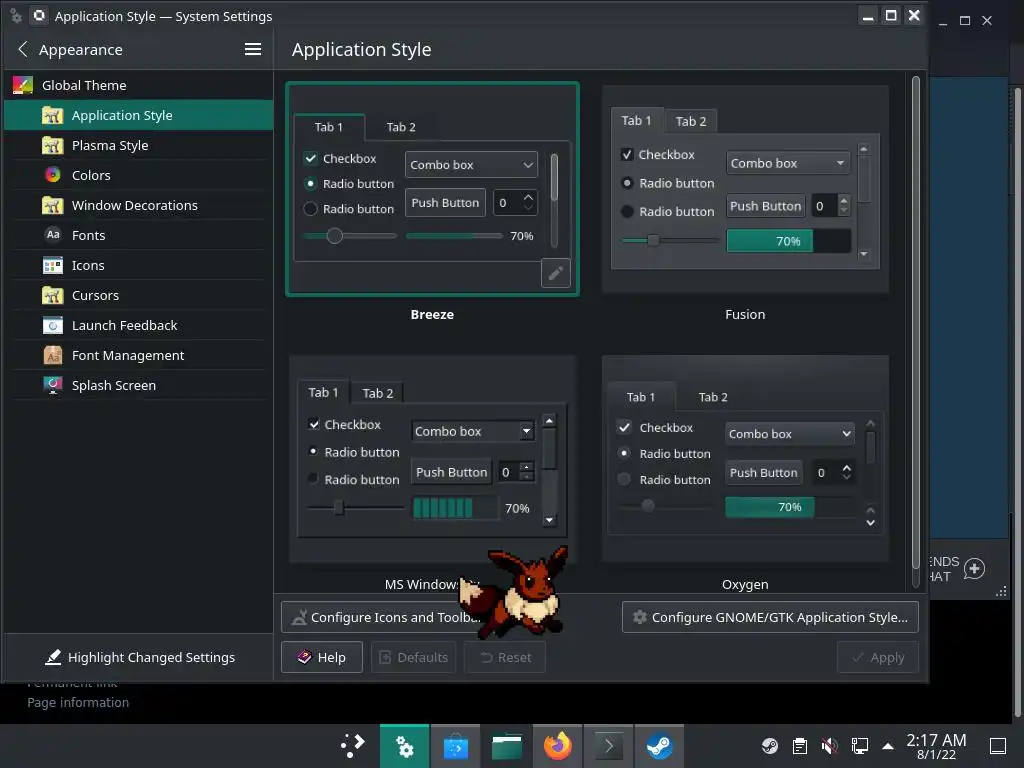Click the Reset button
Viewport: 1024px width, 768px height.
coord(505,658)
